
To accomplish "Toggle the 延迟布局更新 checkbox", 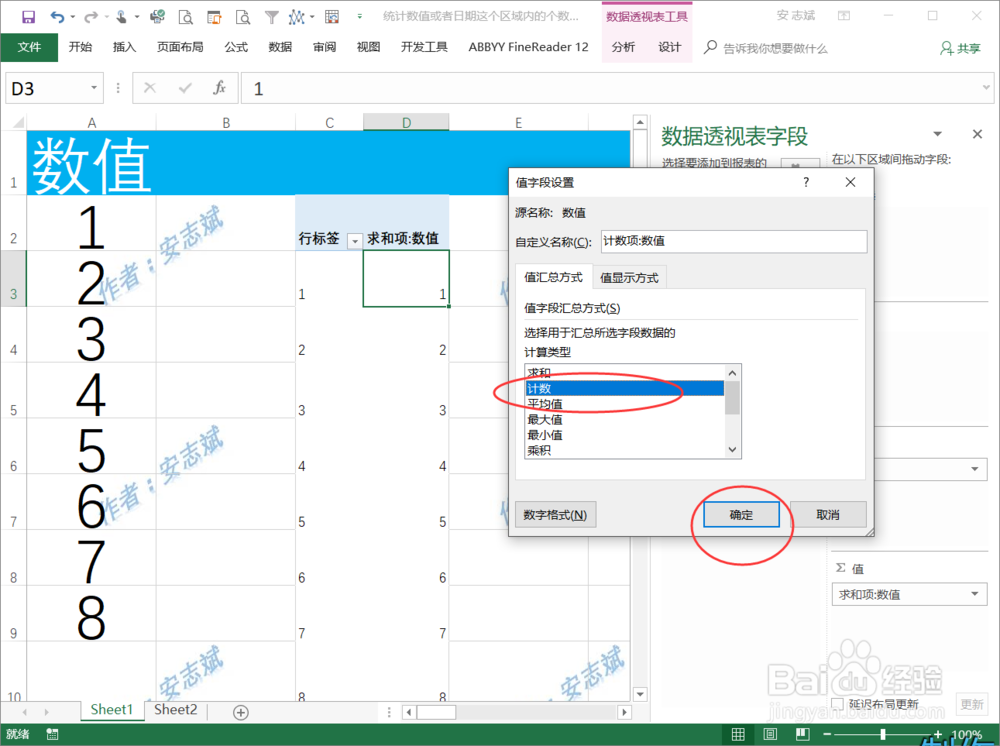I will [838, 704].
